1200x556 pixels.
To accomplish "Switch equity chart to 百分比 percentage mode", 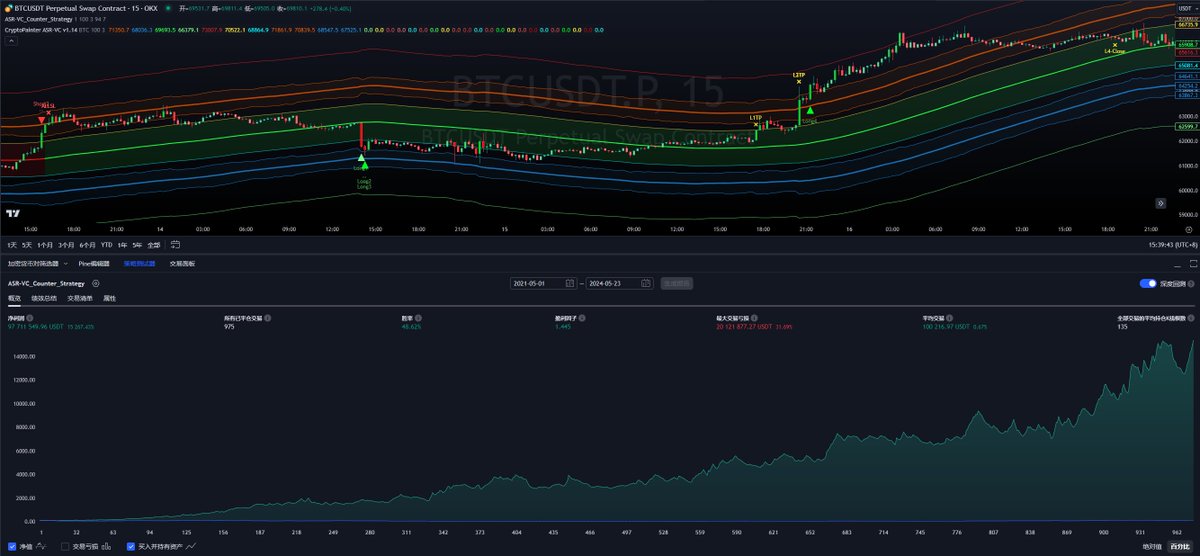I will pos(1180,547).
